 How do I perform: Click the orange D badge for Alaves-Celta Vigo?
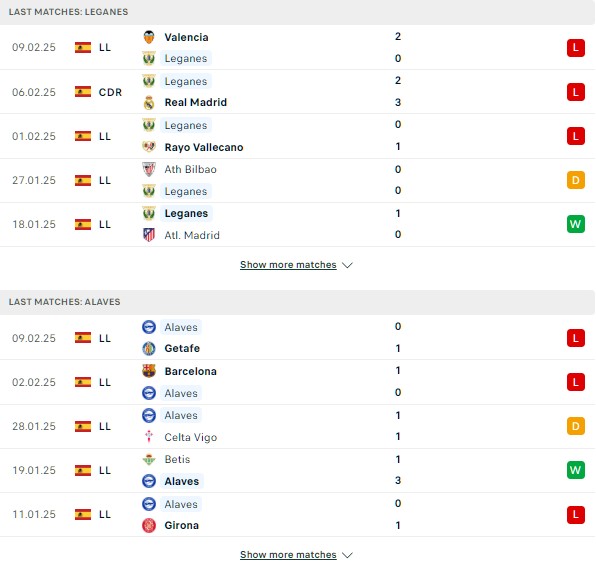(575, 426)
